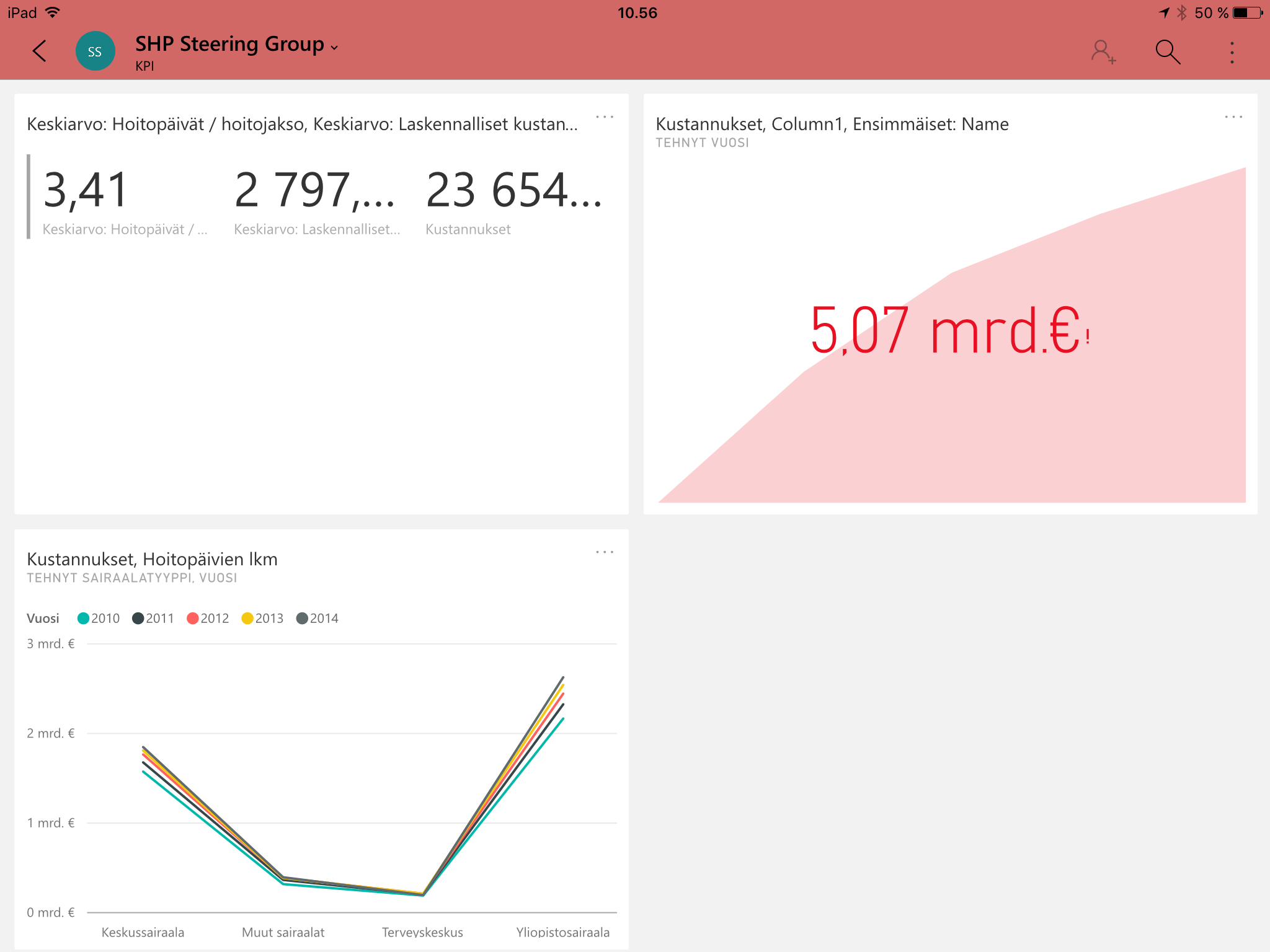The height and width of the screenshot is (952, 1270).
Task: Tap the back arrow icon
Action: coord(40,51)
